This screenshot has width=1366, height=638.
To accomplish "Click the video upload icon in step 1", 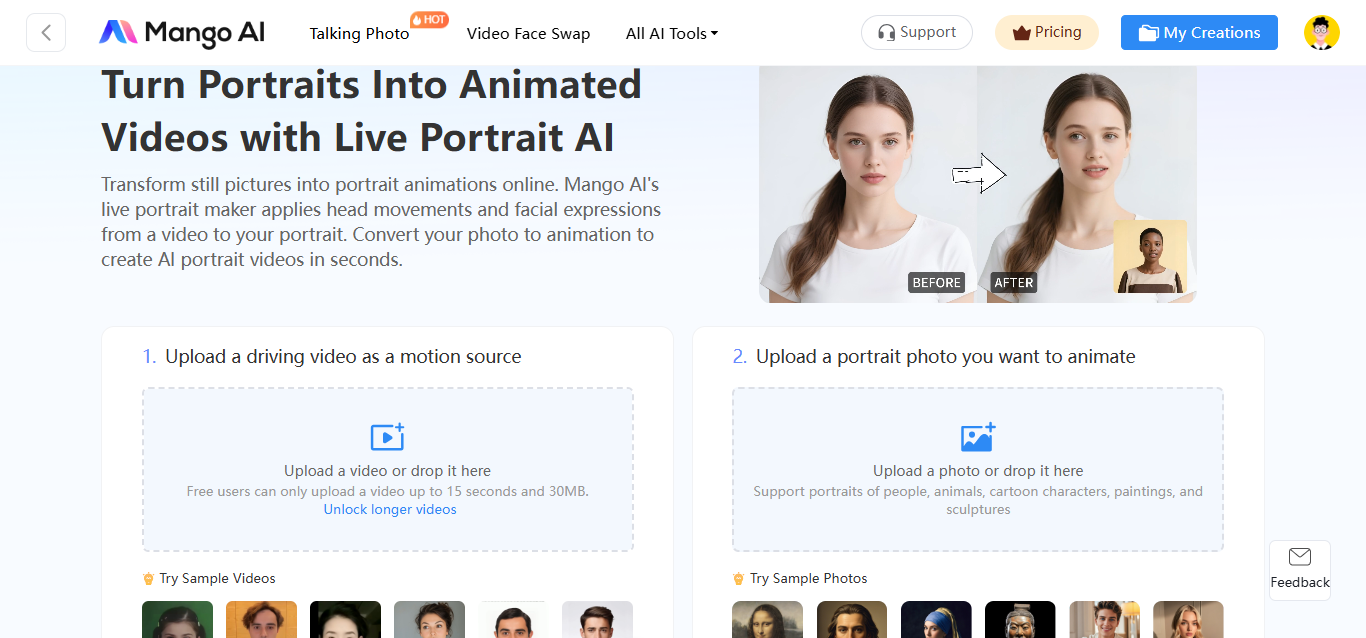I will pos(387,437).
